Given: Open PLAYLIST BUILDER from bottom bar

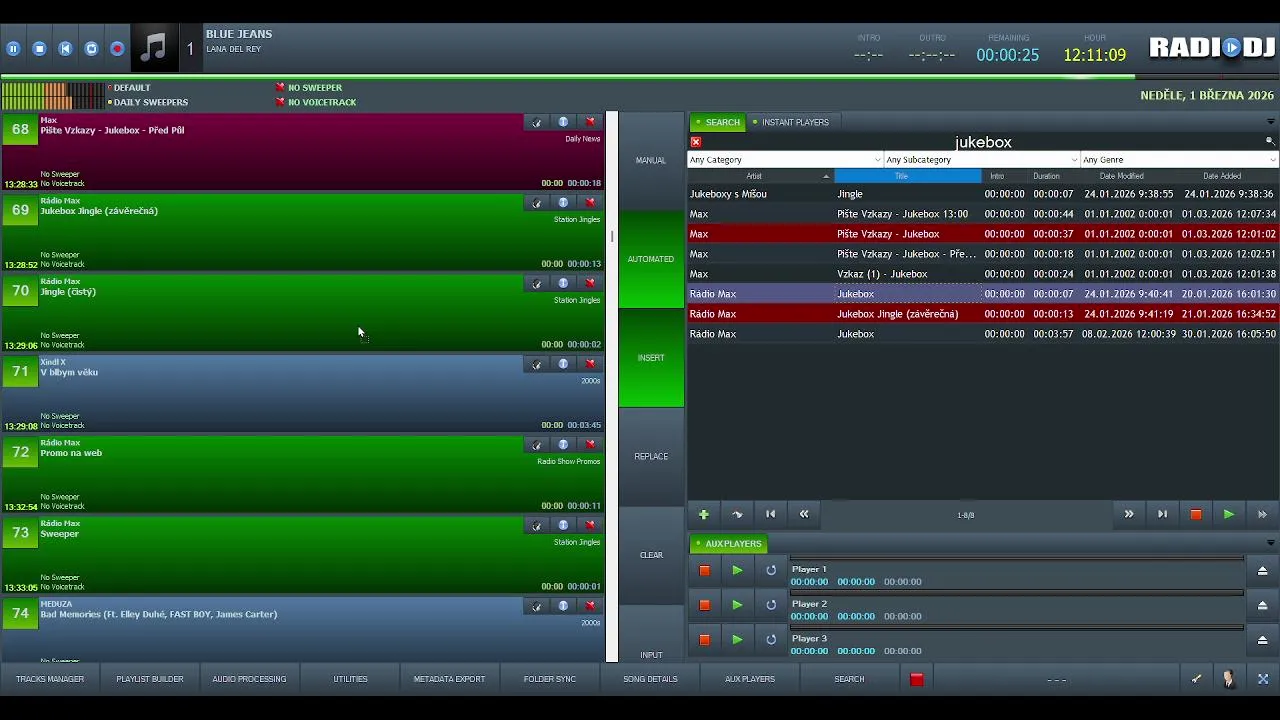Looking at the screenshot, I should tap(150, 679).
